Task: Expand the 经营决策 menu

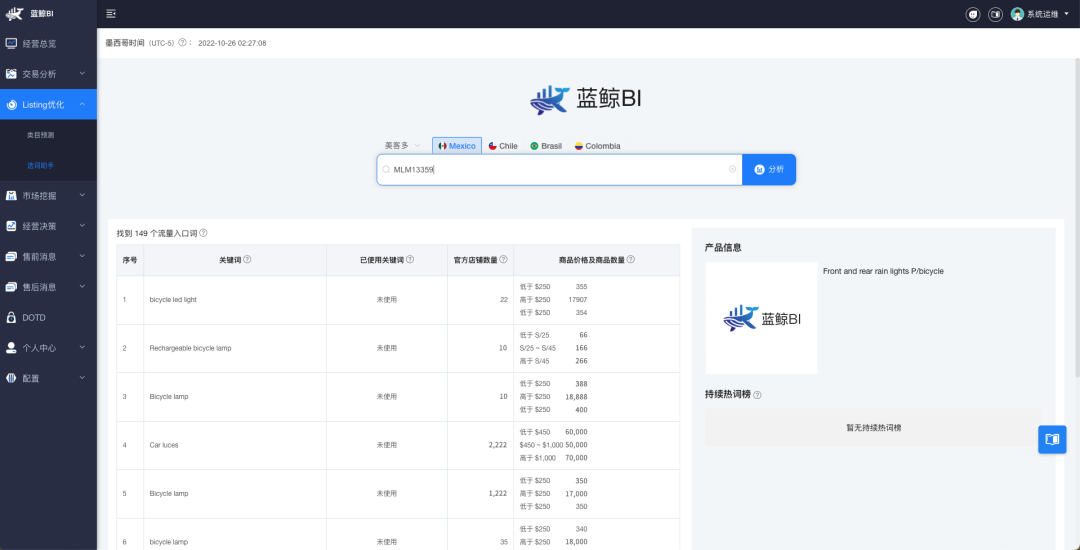Action: pyautogui.click(x=48, y=226)
